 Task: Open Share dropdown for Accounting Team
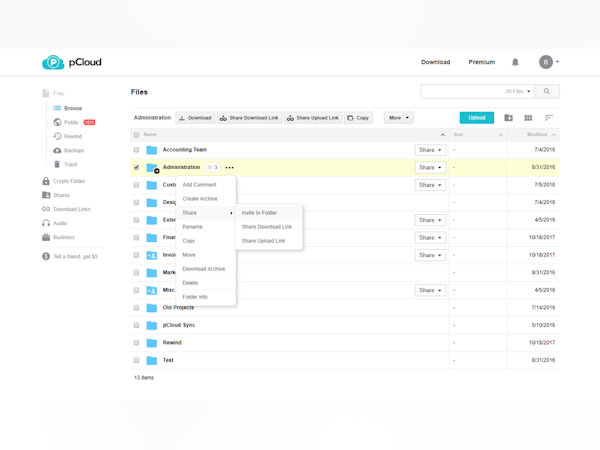coord(430,150)
